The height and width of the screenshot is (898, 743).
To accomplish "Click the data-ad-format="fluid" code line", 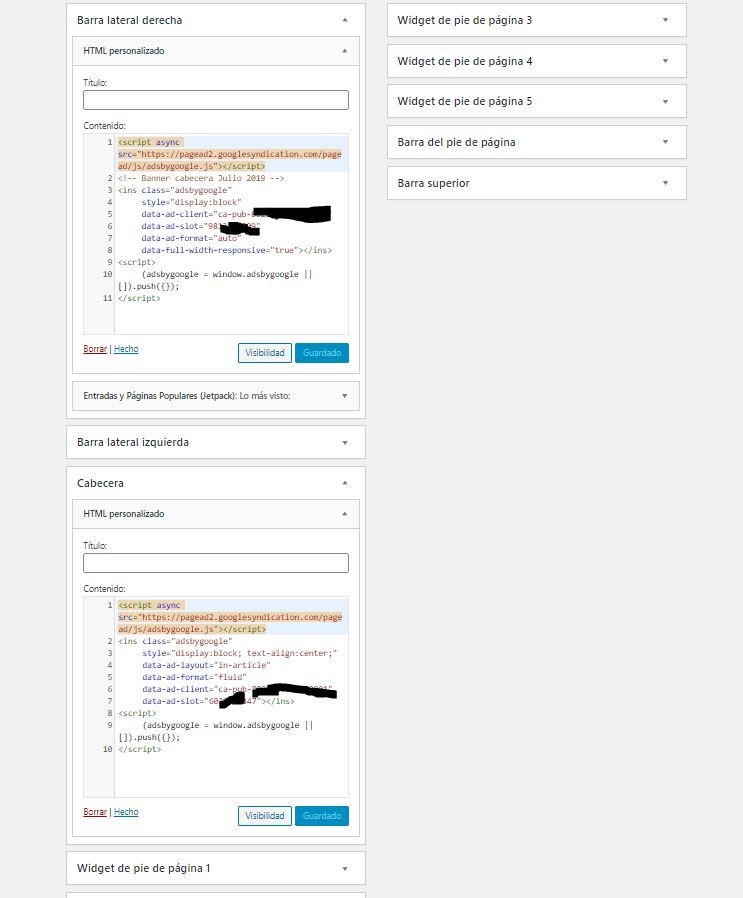I will 194,677.
